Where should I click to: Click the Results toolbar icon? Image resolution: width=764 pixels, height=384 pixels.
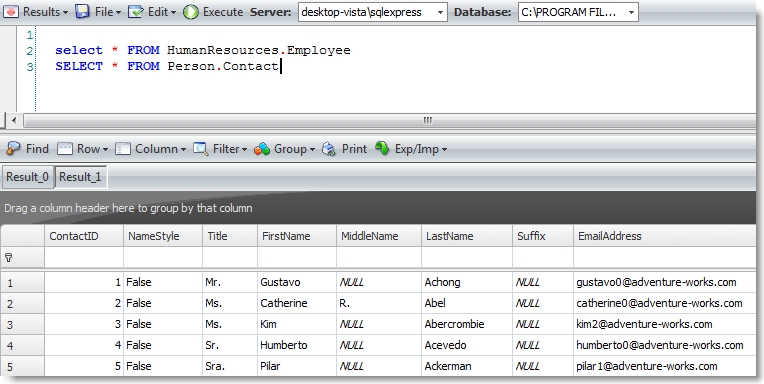click(11, 12)
